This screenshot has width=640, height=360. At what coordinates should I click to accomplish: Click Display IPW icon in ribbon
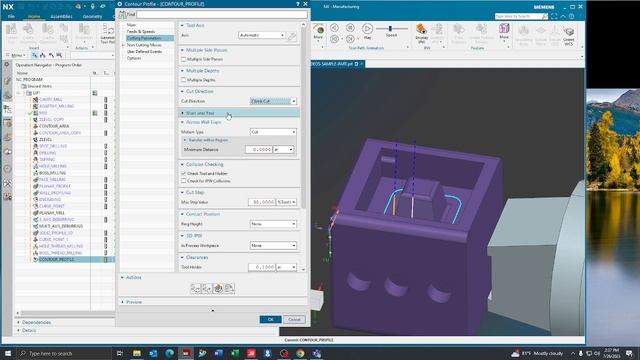[x=422, y=33]
